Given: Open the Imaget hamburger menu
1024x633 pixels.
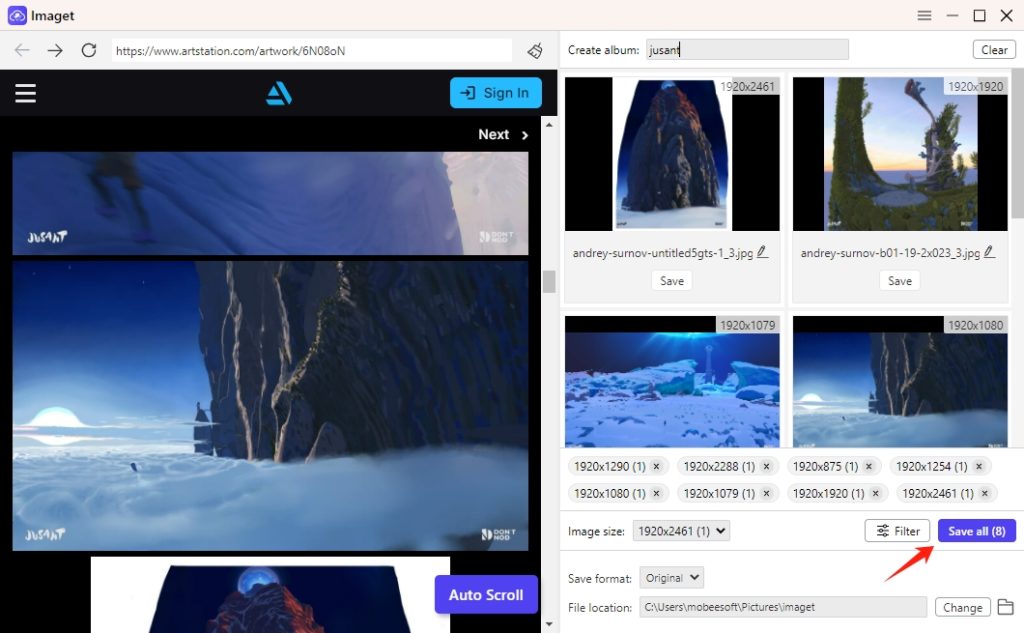Looking at the screenshot, I should 924,15.
